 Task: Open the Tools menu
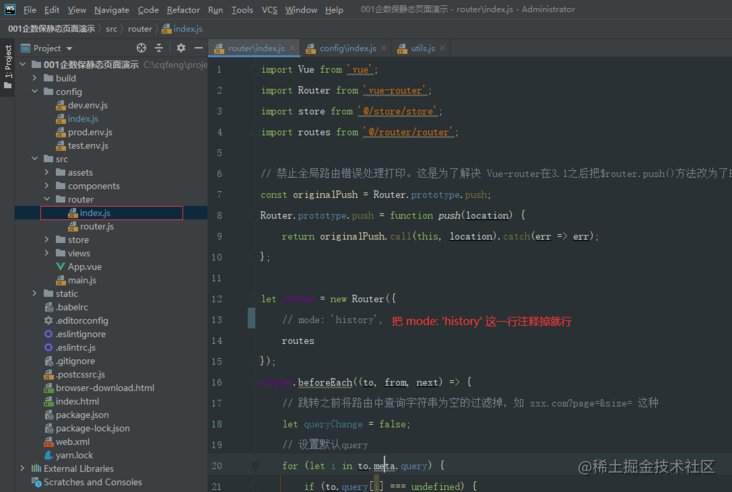242,10
